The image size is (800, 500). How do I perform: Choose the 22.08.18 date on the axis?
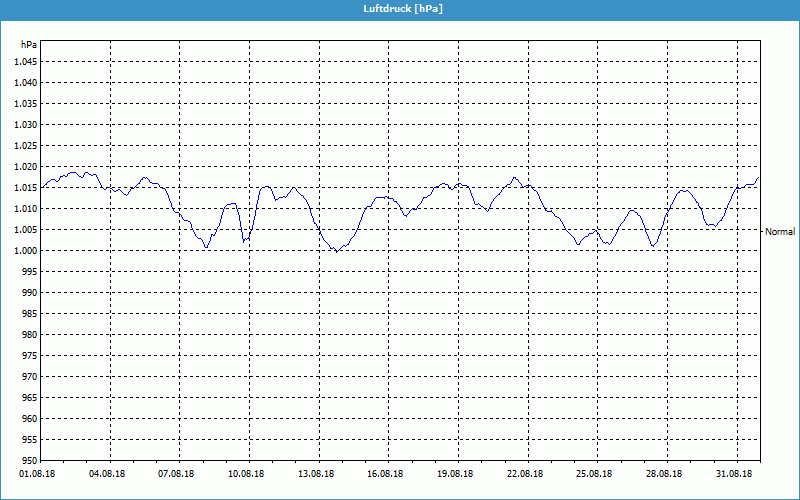[524, 474]
